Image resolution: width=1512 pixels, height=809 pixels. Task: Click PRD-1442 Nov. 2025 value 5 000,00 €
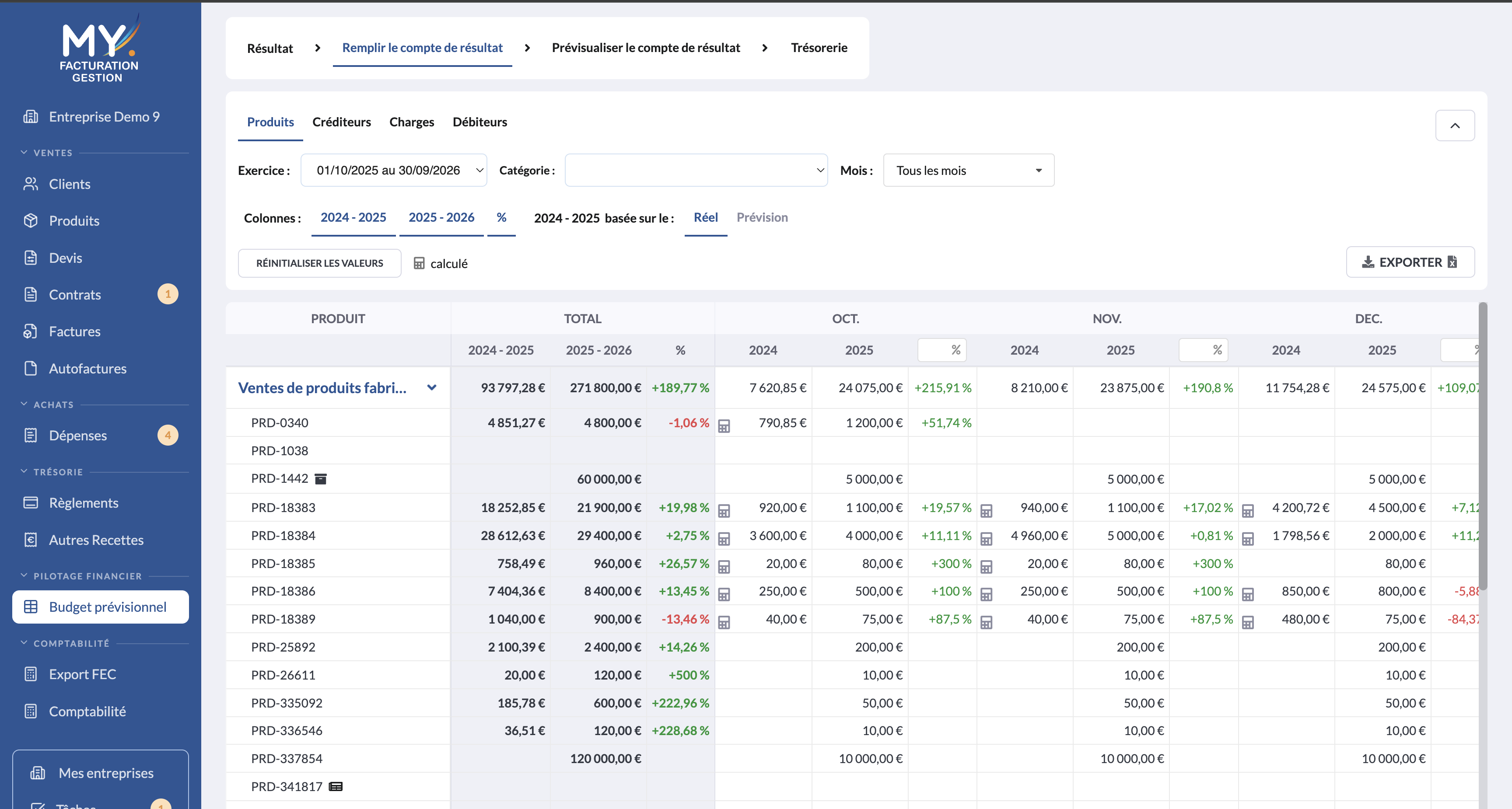pos(1135,479)
